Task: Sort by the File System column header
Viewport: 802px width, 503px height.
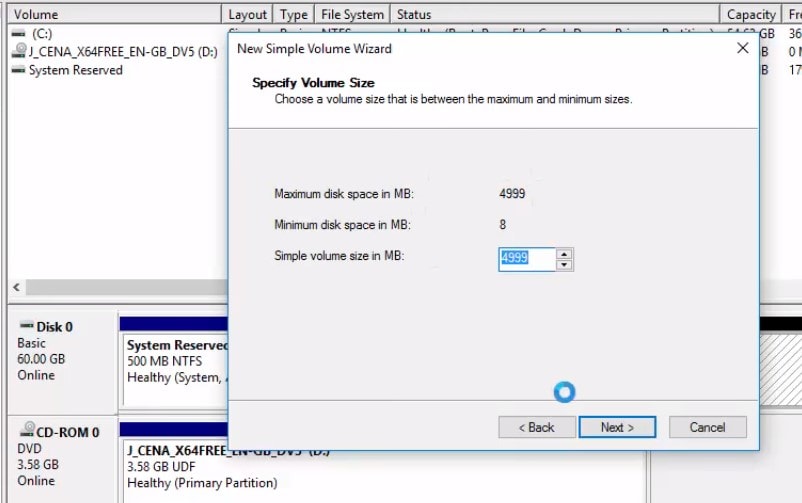Action: (x=352, y=15)
